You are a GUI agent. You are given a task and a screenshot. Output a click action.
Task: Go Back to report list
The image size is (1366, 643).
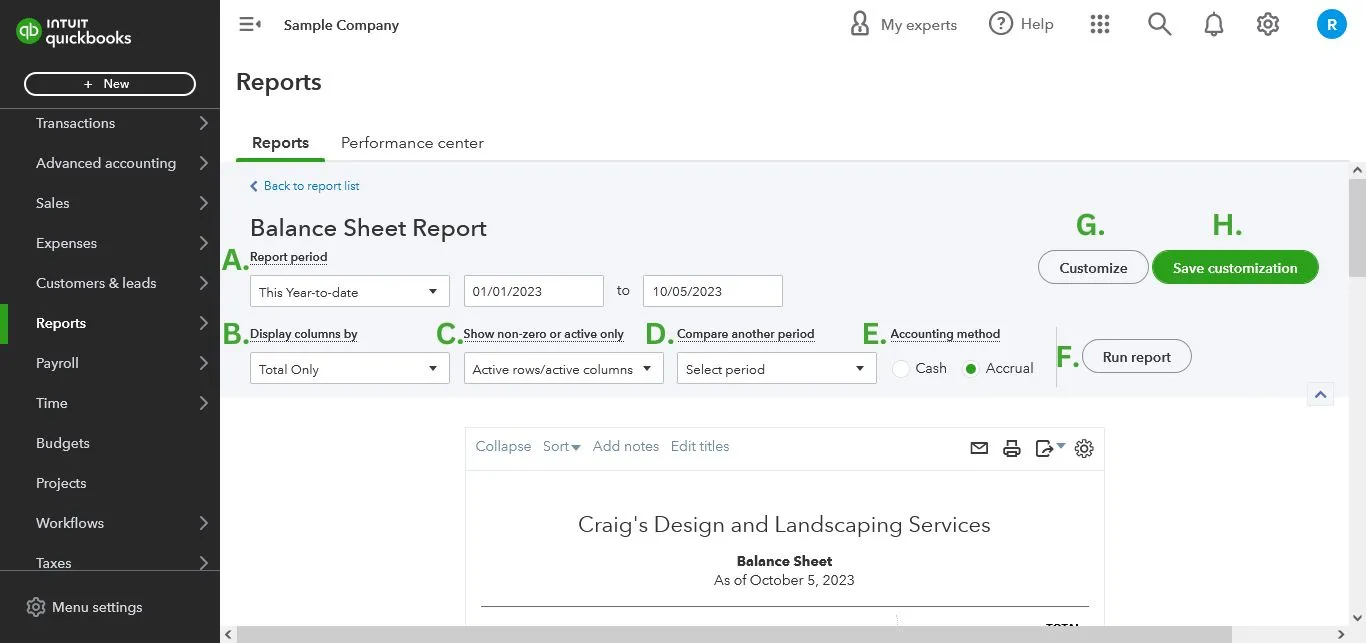point(305,186)
